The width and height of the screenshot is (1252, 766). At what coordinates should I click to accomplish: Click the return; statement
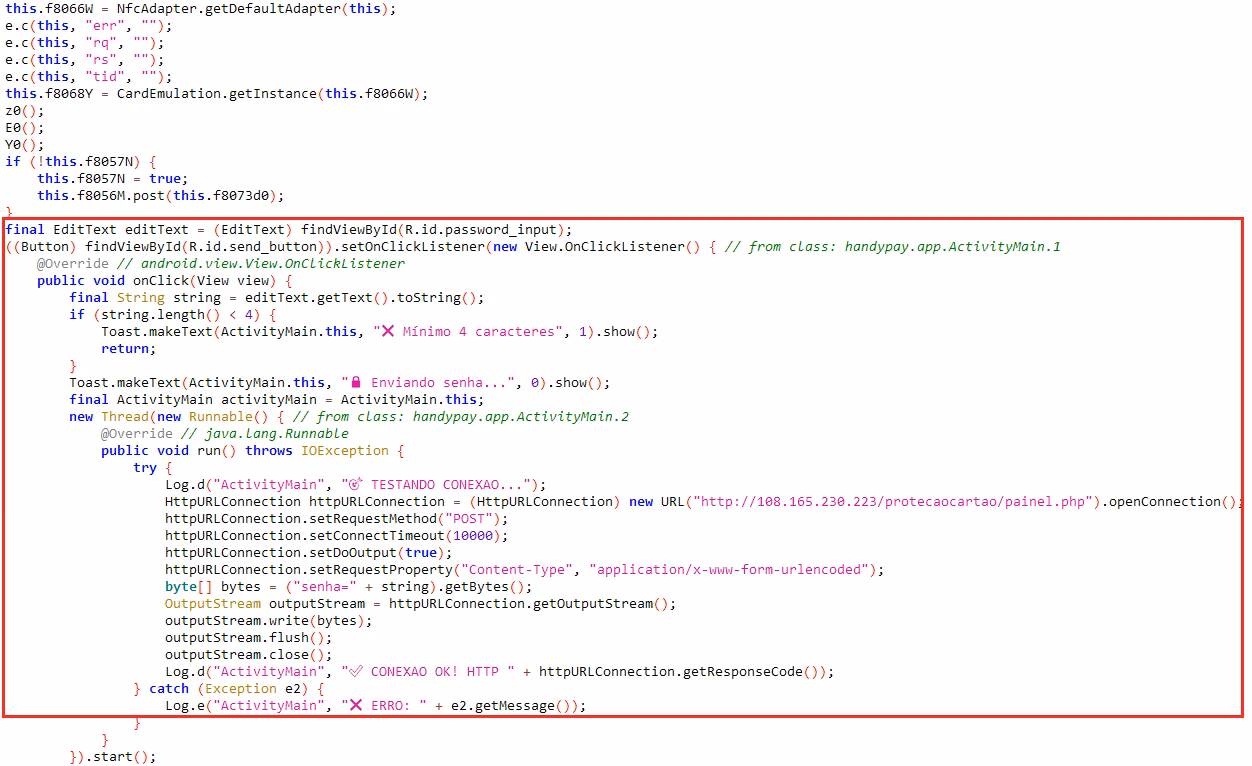(129, 349)
